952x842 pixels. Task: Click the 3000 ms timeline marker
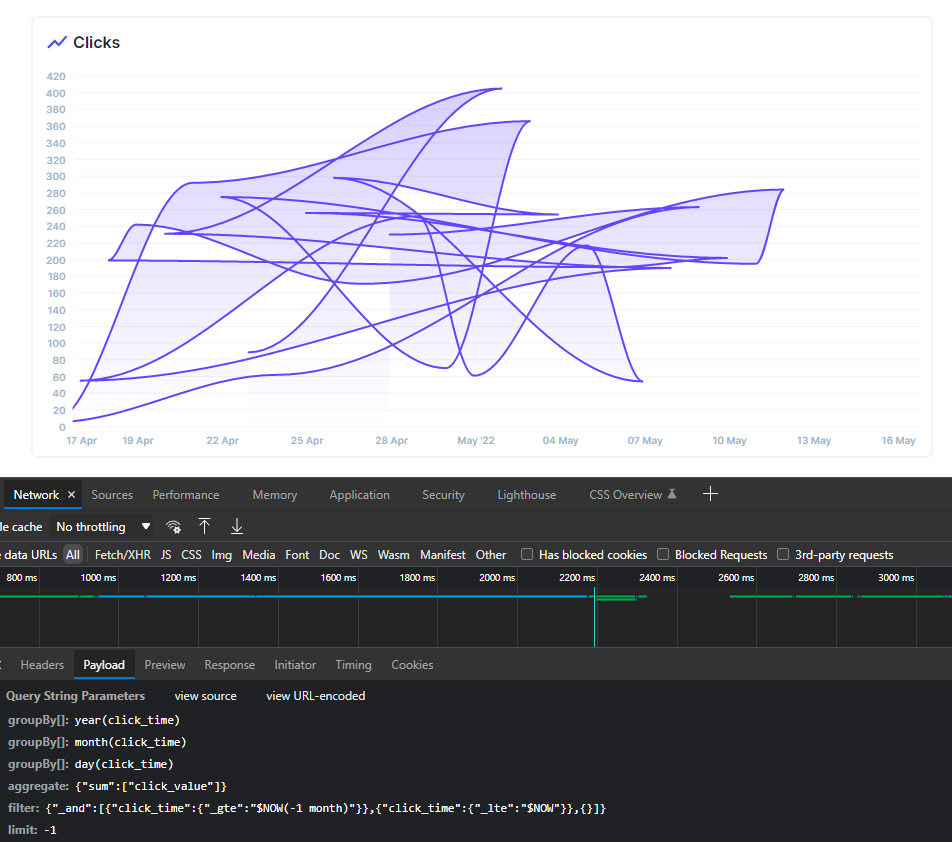(896, 577)
